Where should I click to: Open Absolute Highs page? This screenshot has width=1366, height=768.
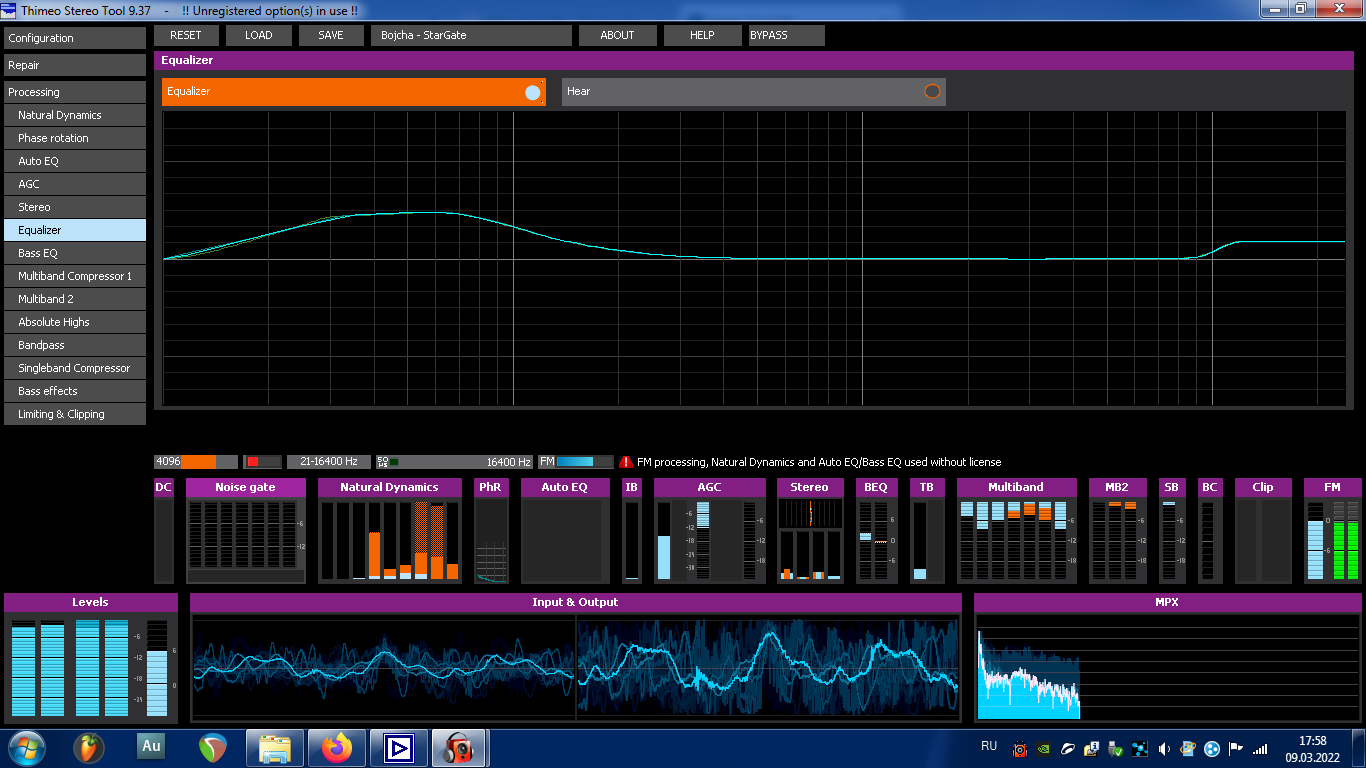pos(75,322)
